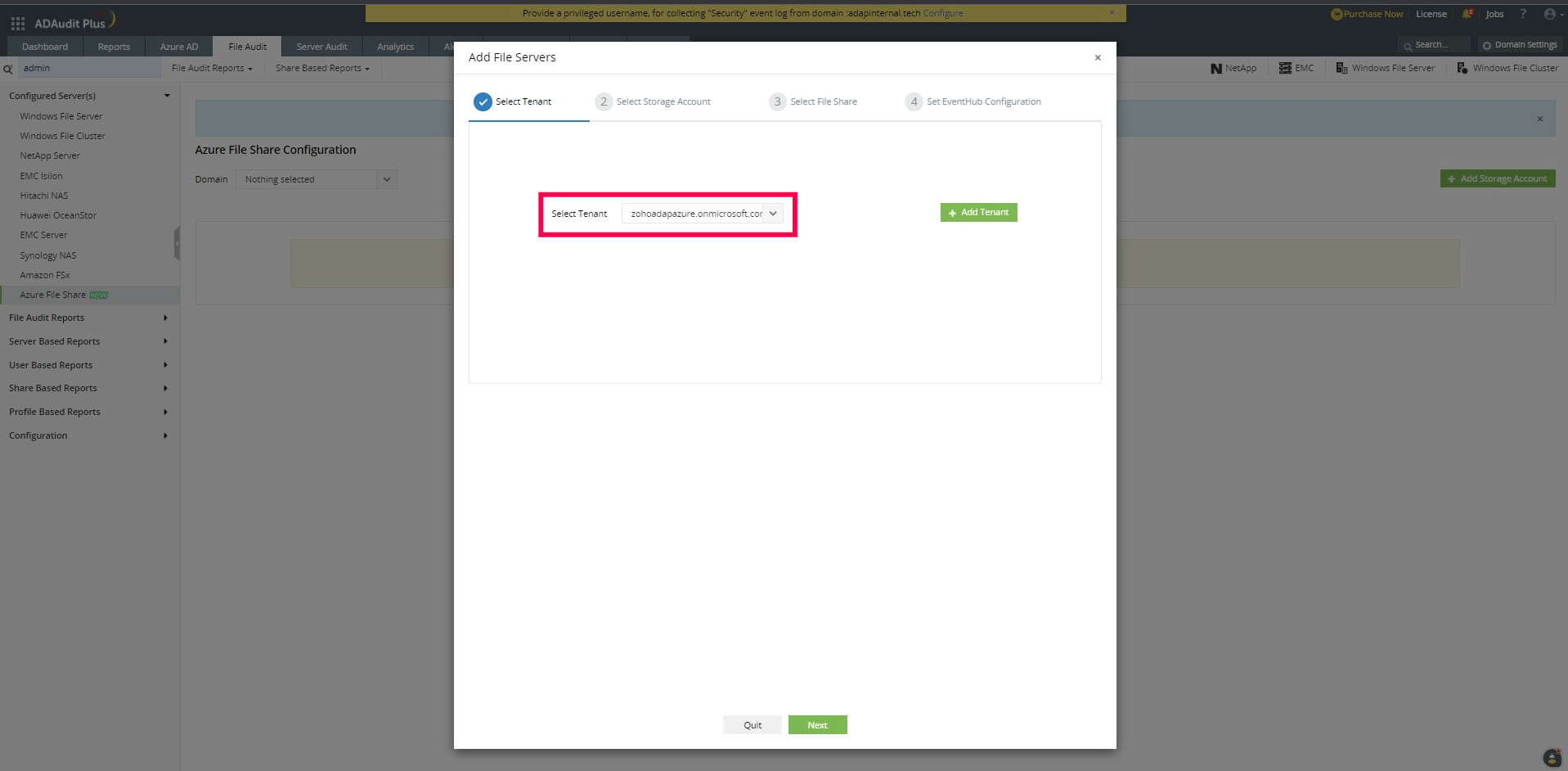The image size is (1568, 771).
Task: Open the apps grid icon beside ADAudit Plus
Action: tap(18, 24)
